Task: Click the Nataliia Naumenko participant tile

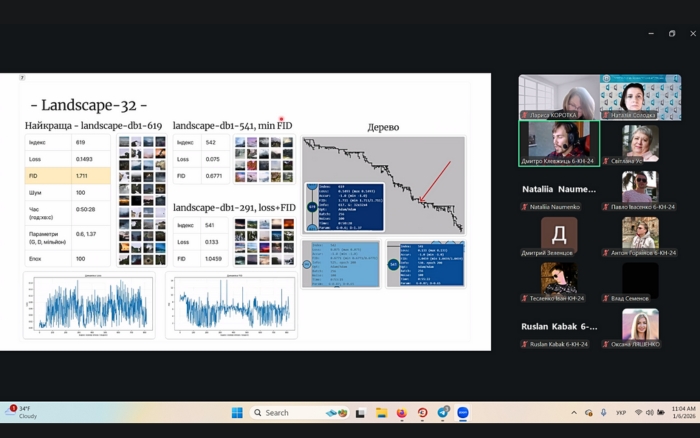Action: click(x=559, y=188)
